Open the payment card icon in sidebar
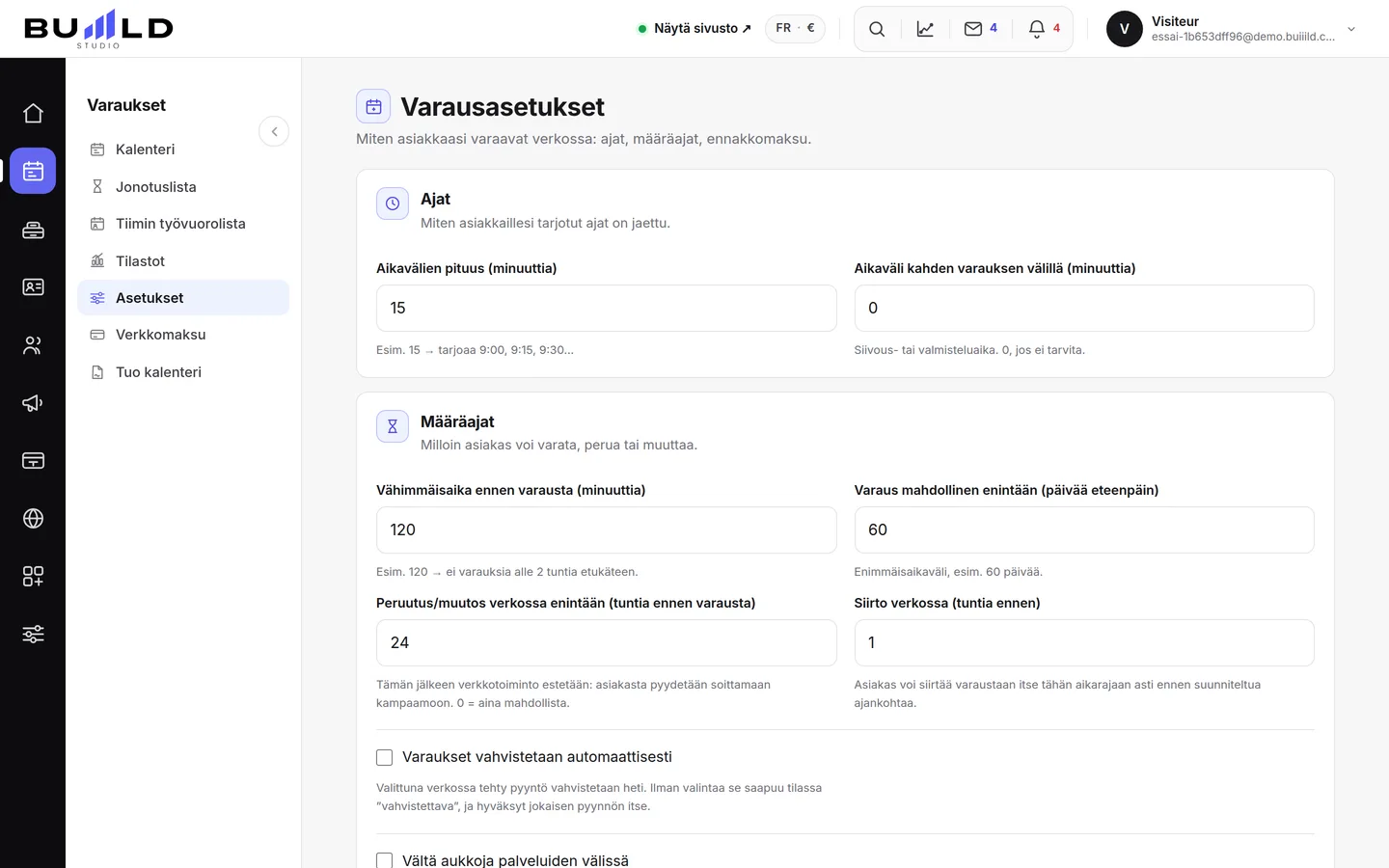Viewport: 1389px width, 868px height. point(33,461)
